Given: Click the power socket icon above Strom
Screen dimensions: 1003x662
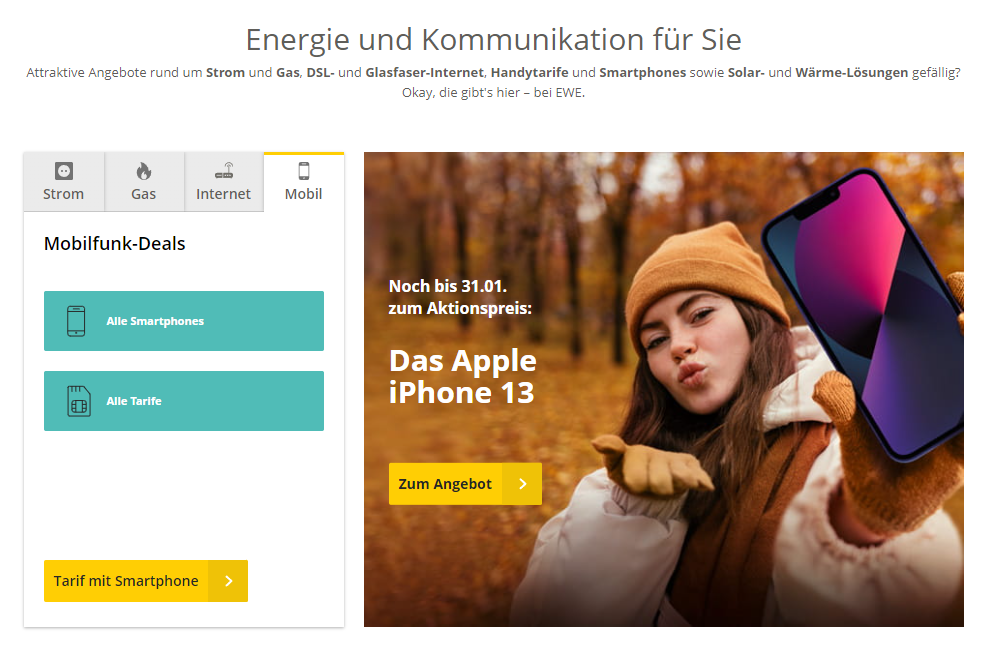Looking at the screenshot, I should [63, 171].
